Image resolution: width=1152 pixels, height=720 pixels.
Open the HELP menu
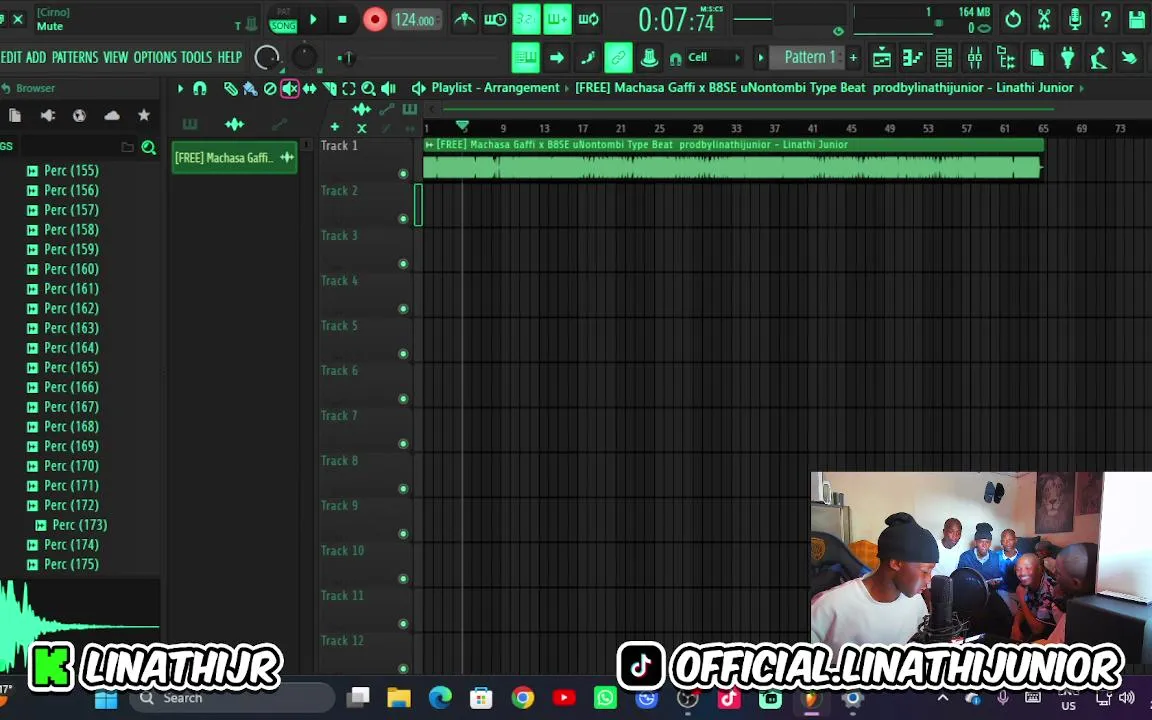(229, 57)
